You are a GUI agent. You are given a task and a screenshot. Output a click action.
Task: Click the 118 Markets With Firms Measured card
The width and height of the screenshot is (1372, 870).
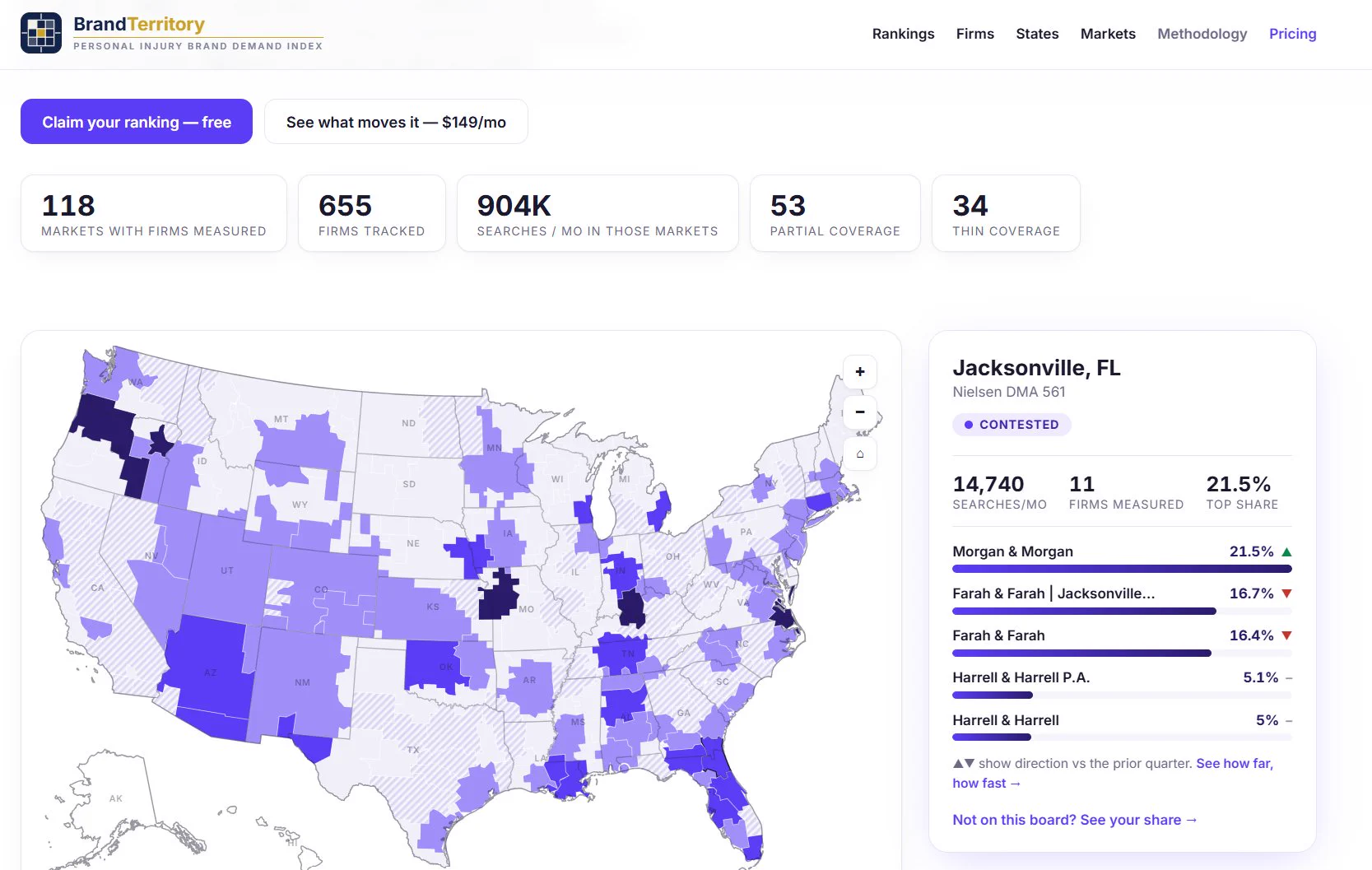[x=154, y=213]
